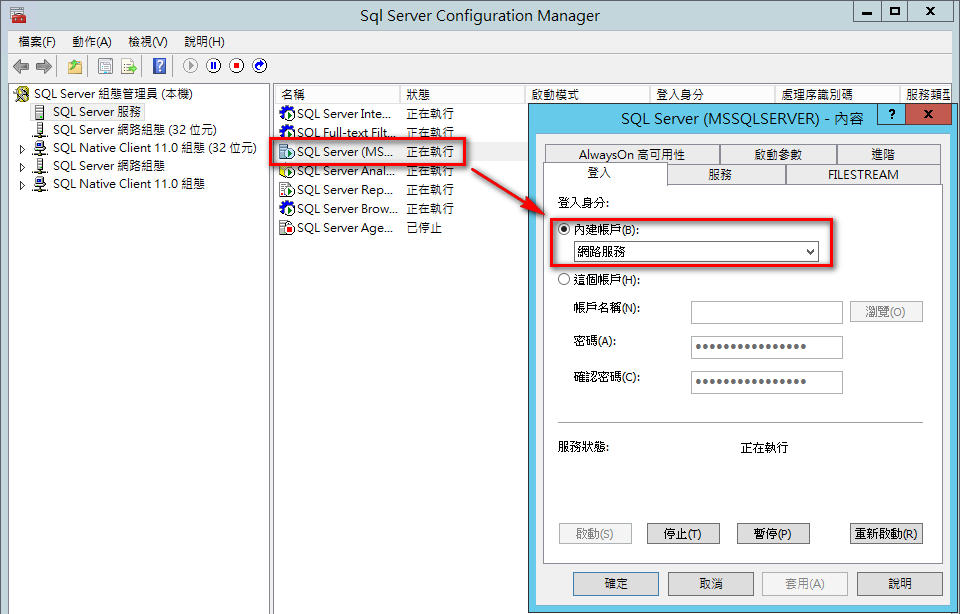Click the SQL Server (MSSQLSERVER) row icon

[287, 151]
